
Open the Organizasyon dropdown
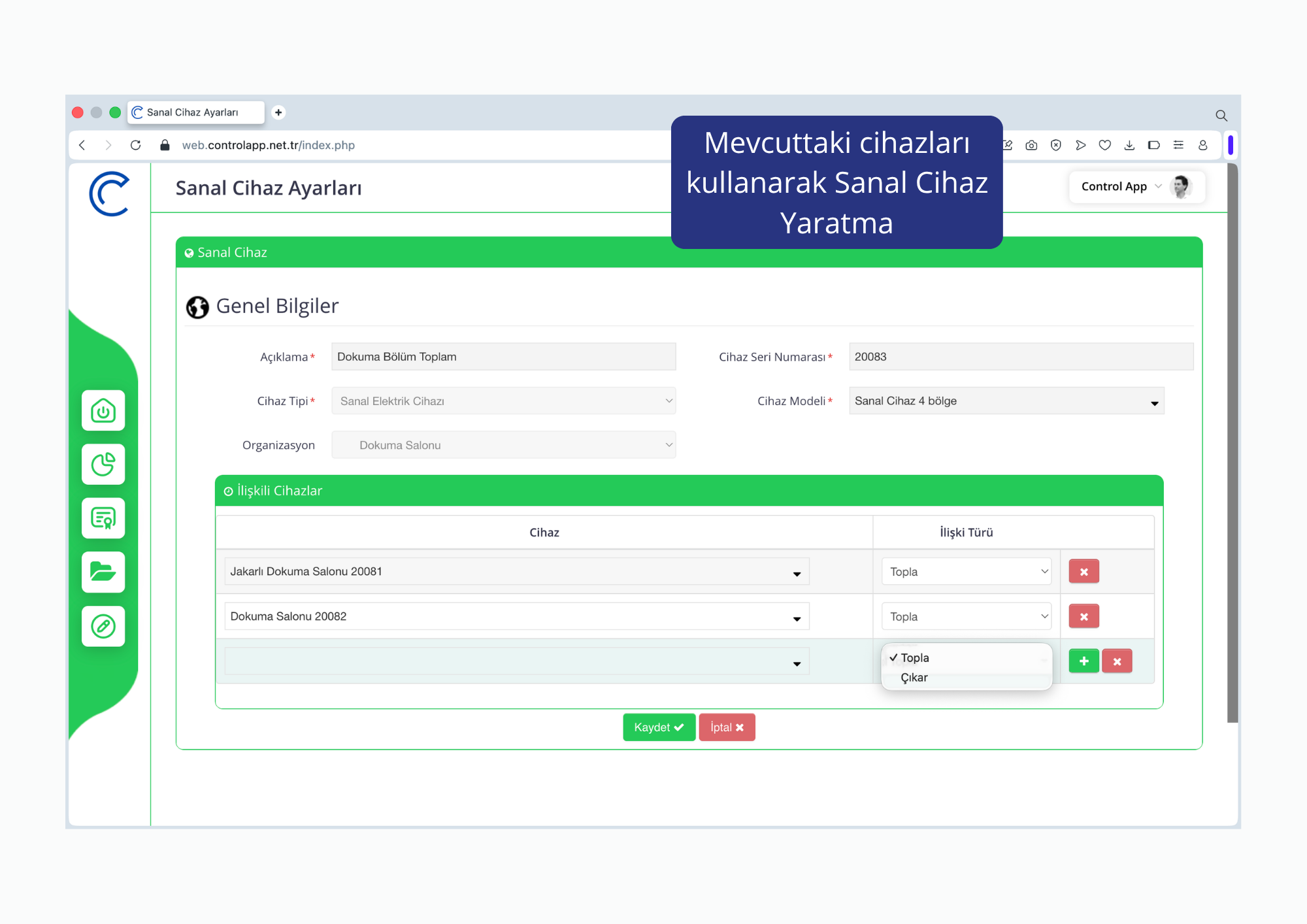pyautogui.click(x=503, y=445)
